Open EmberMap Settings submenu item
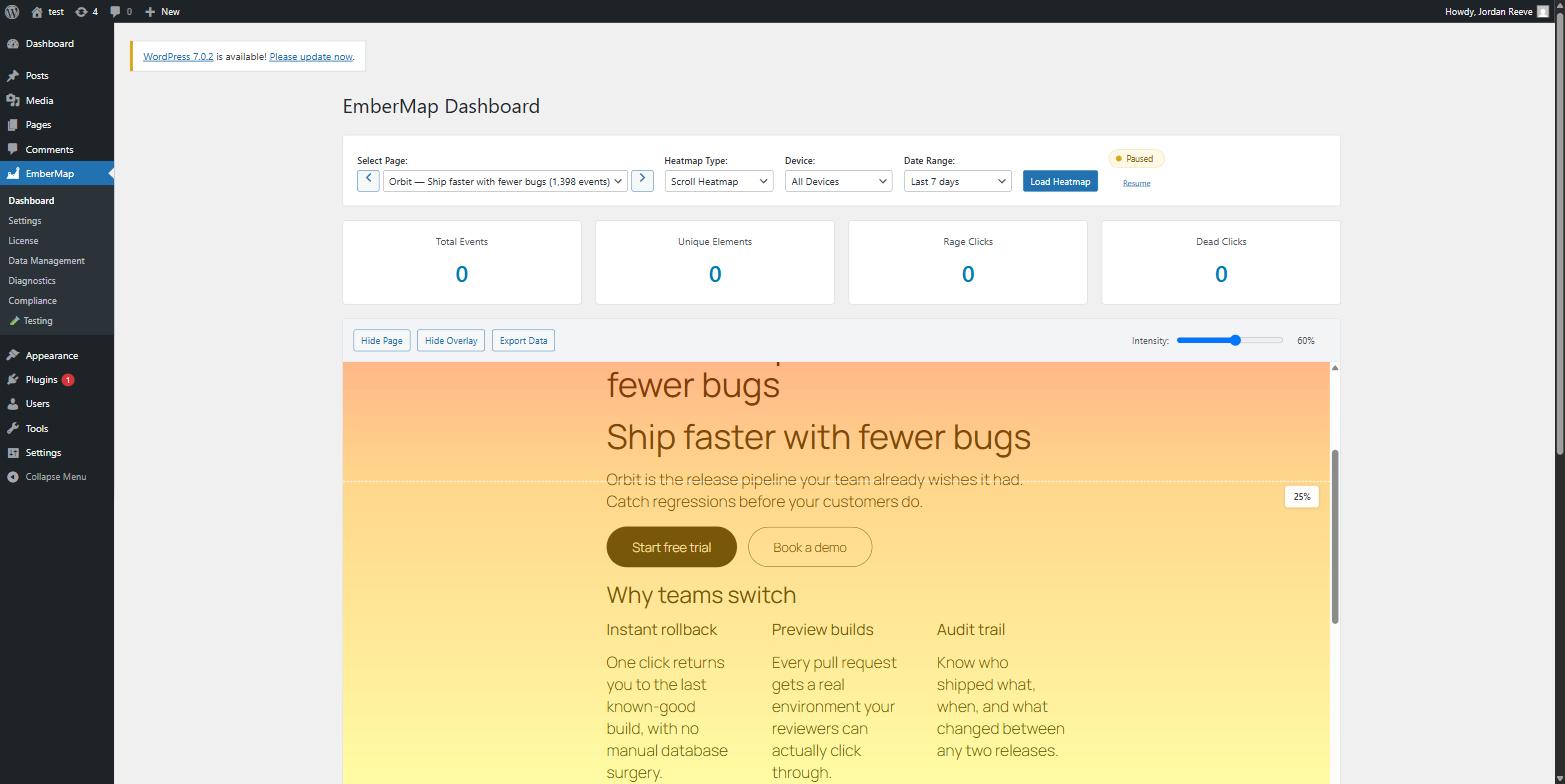This screenshot has width=1565, height=784. click(x=25, y=221)
